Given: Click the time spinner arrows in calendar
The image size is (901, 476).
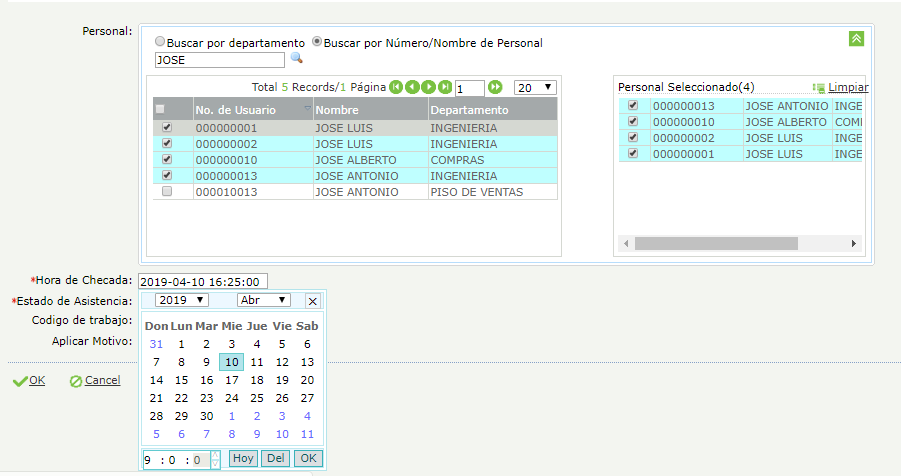Looking at the screenshot, I should point(215,459).
